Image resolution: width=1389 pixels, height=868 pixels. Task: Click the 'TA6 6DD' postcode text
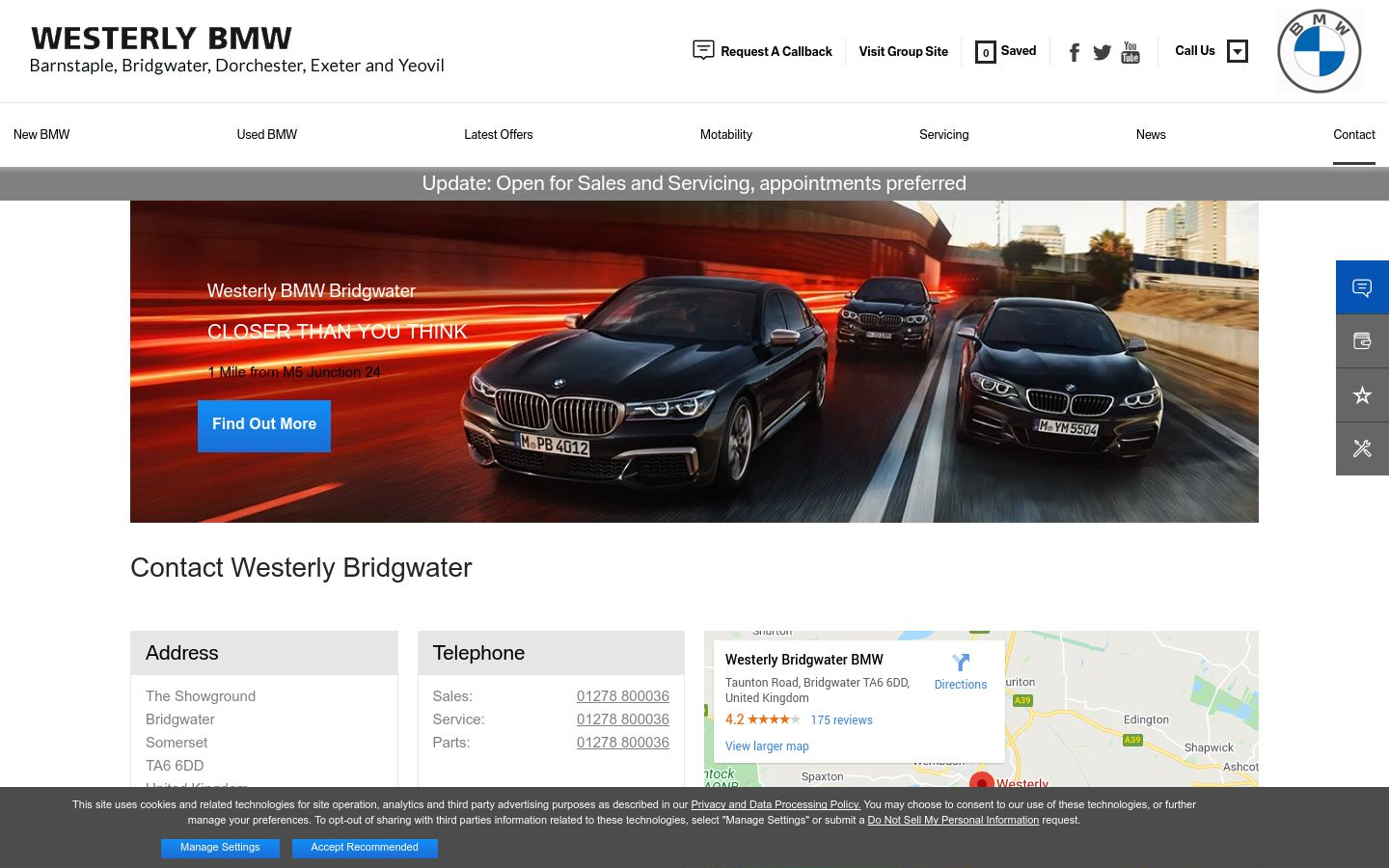(x=175, y=766)
